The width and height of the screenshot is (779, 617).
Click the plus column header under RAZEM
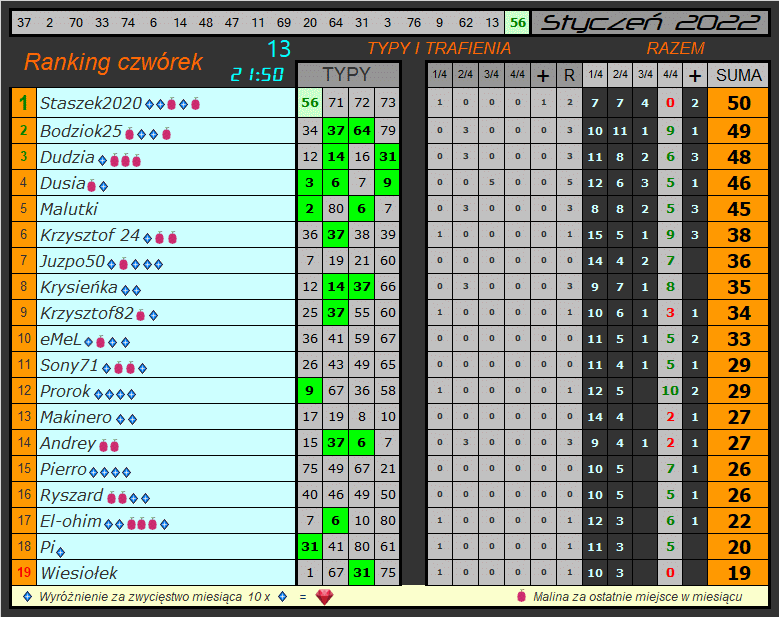click(695, 76)
